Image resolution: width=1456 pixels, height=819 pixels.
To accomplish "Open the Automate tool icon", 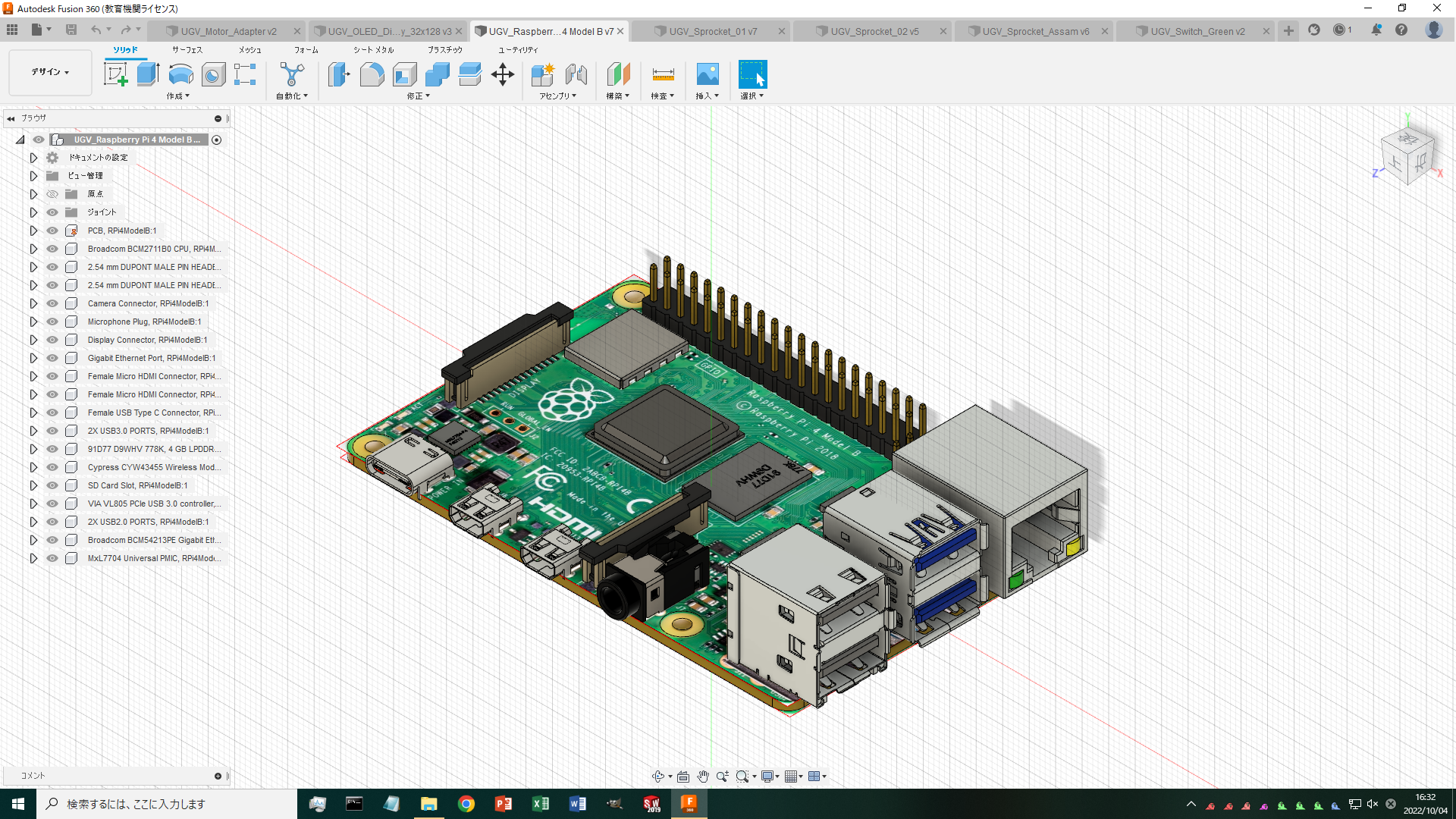I will (292, 74).
